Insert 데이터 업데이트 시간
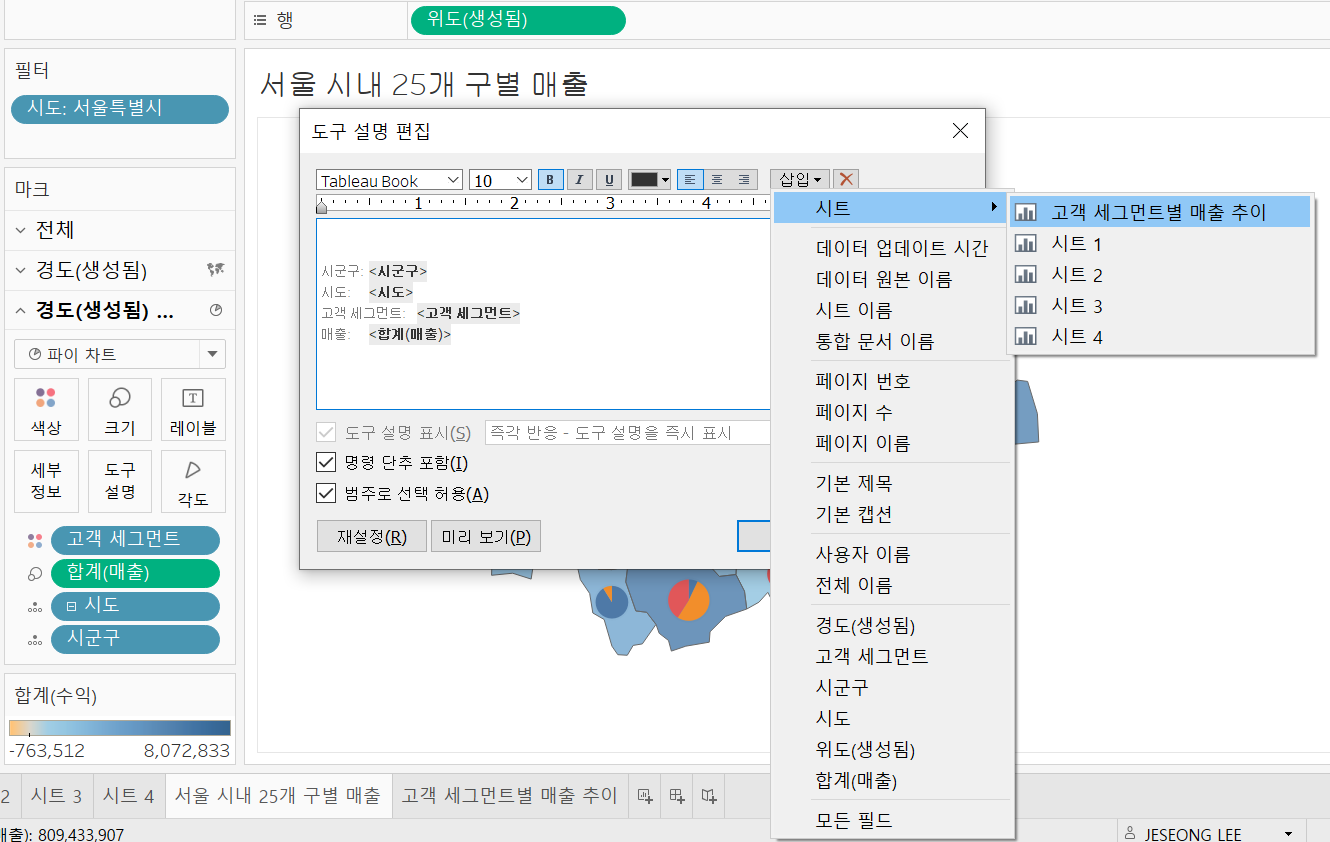This screenshot has height=842, width=1330. tap(902, 248)
